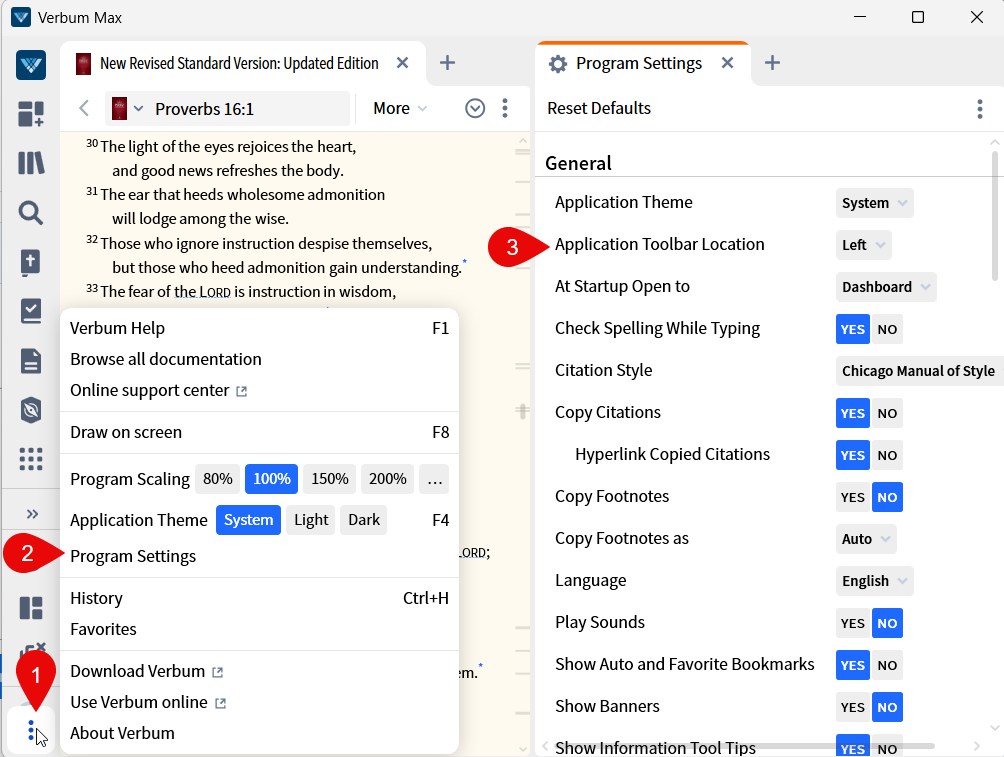1004x757 pixels.
Task: Click the Download Verbum link
Action: pos(259,671)
